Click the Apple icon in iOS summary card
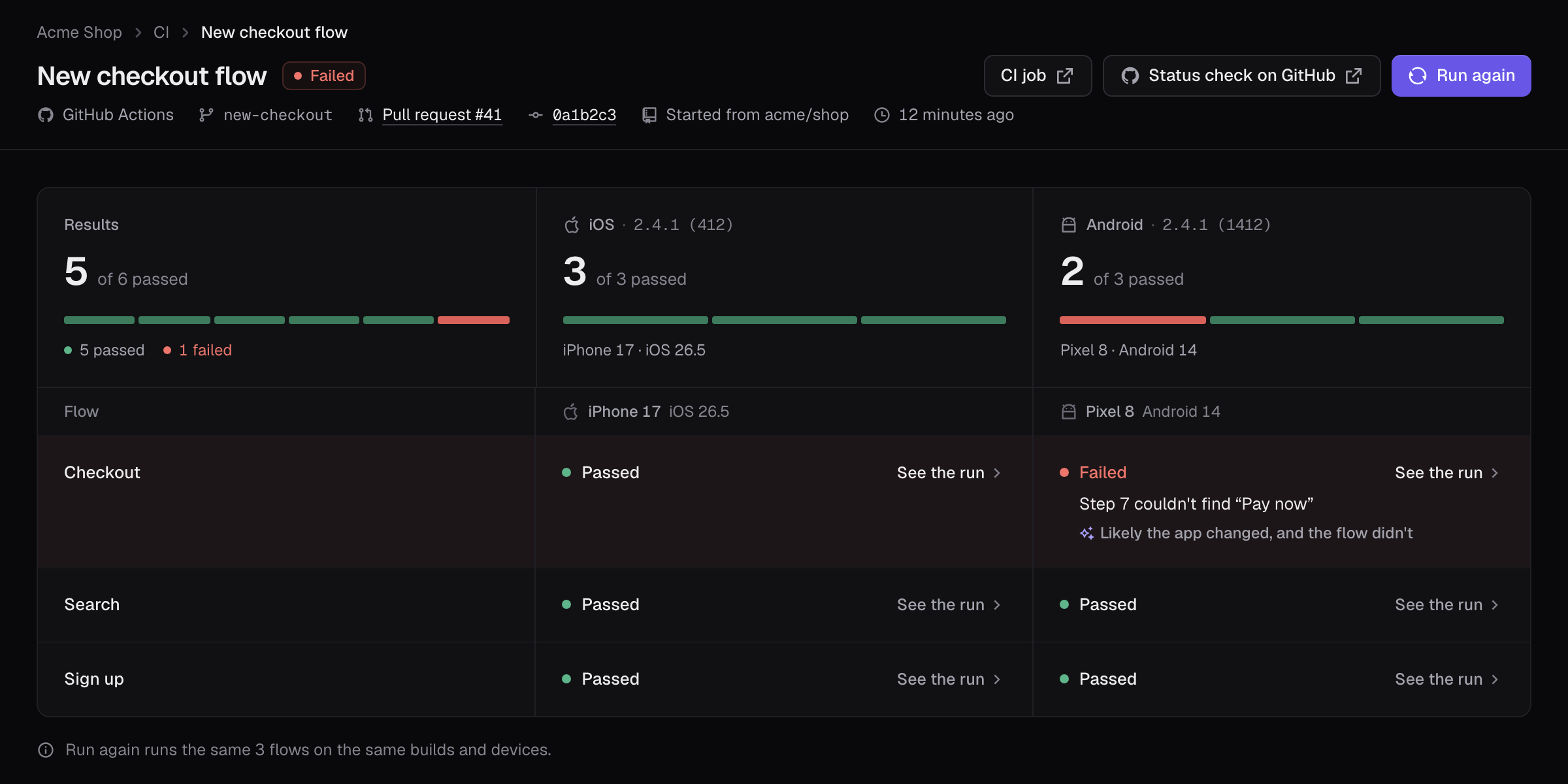 tap(572, 225)
